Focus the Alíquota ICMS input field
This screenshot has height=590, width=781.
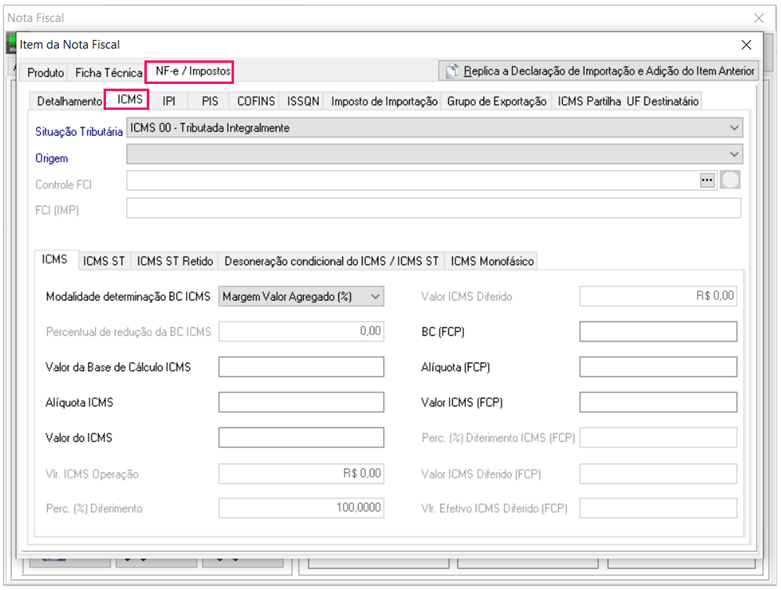(301, 402)
